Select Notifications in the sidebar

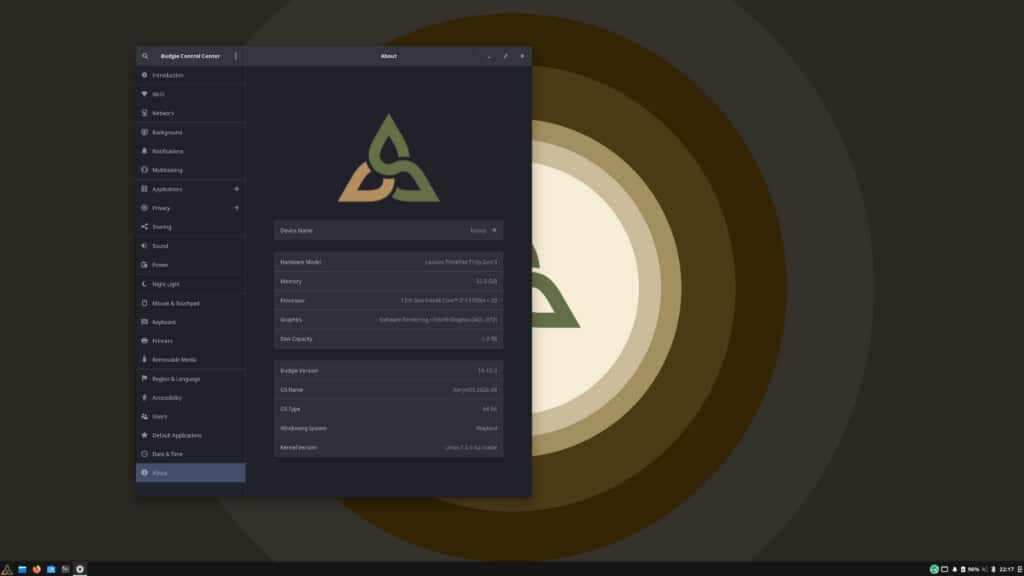coord(191,151)
